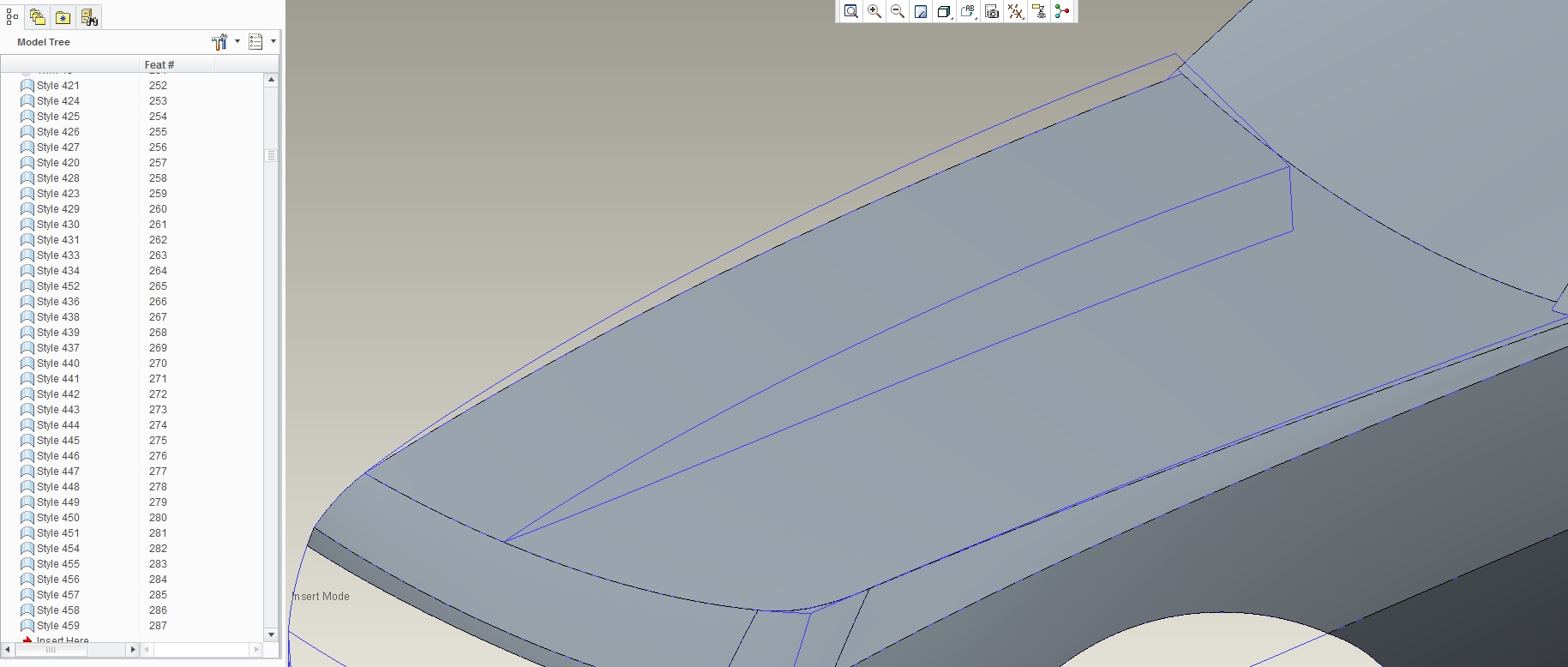The width and height of the screenshot is (1568, 667).
Task: Click the icon beside Style 439
Action: [x=27, y=333]
